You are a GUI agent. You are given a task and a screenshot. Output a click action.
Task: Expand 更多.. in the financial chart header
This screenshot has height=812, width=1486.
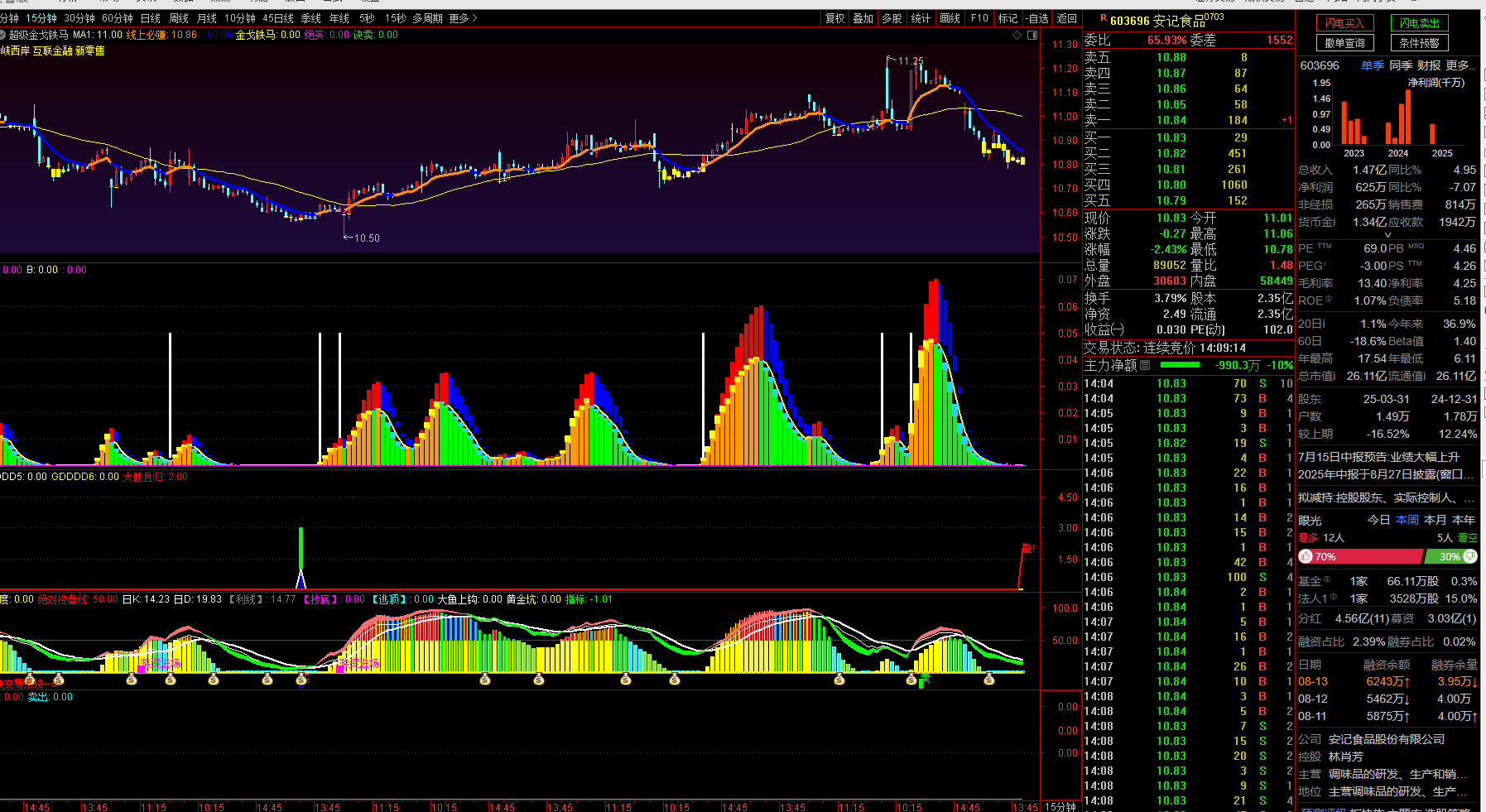coord(1459,65)
